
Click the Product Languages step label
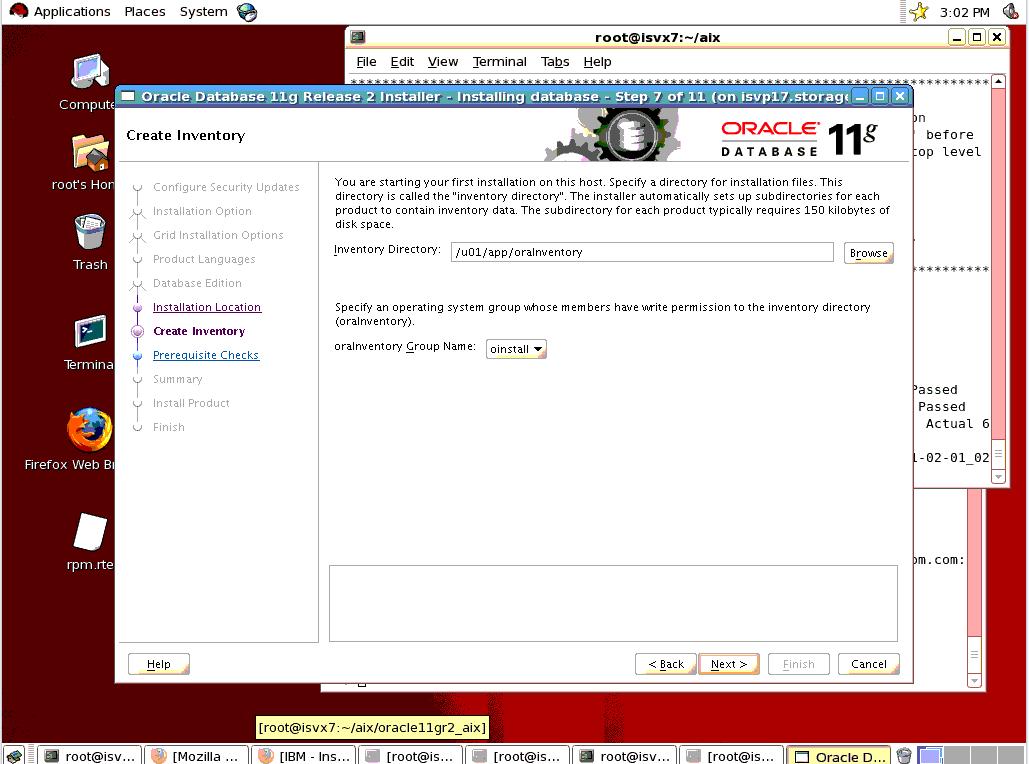(203, 259)
